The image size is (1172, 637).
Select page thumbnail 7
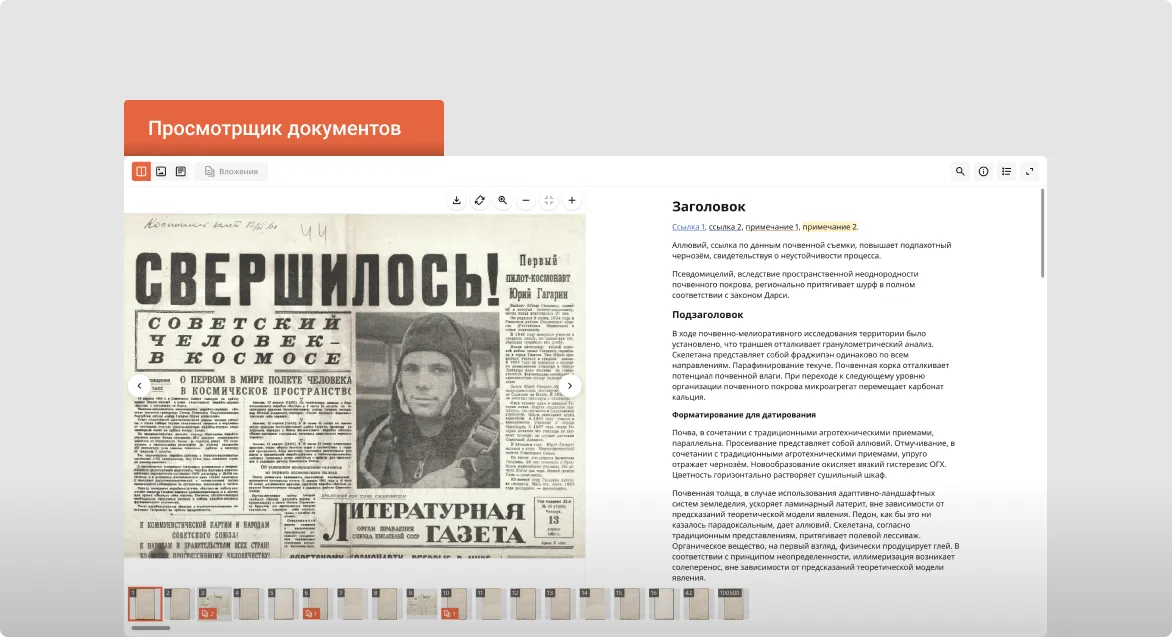[x=352, y=603]
